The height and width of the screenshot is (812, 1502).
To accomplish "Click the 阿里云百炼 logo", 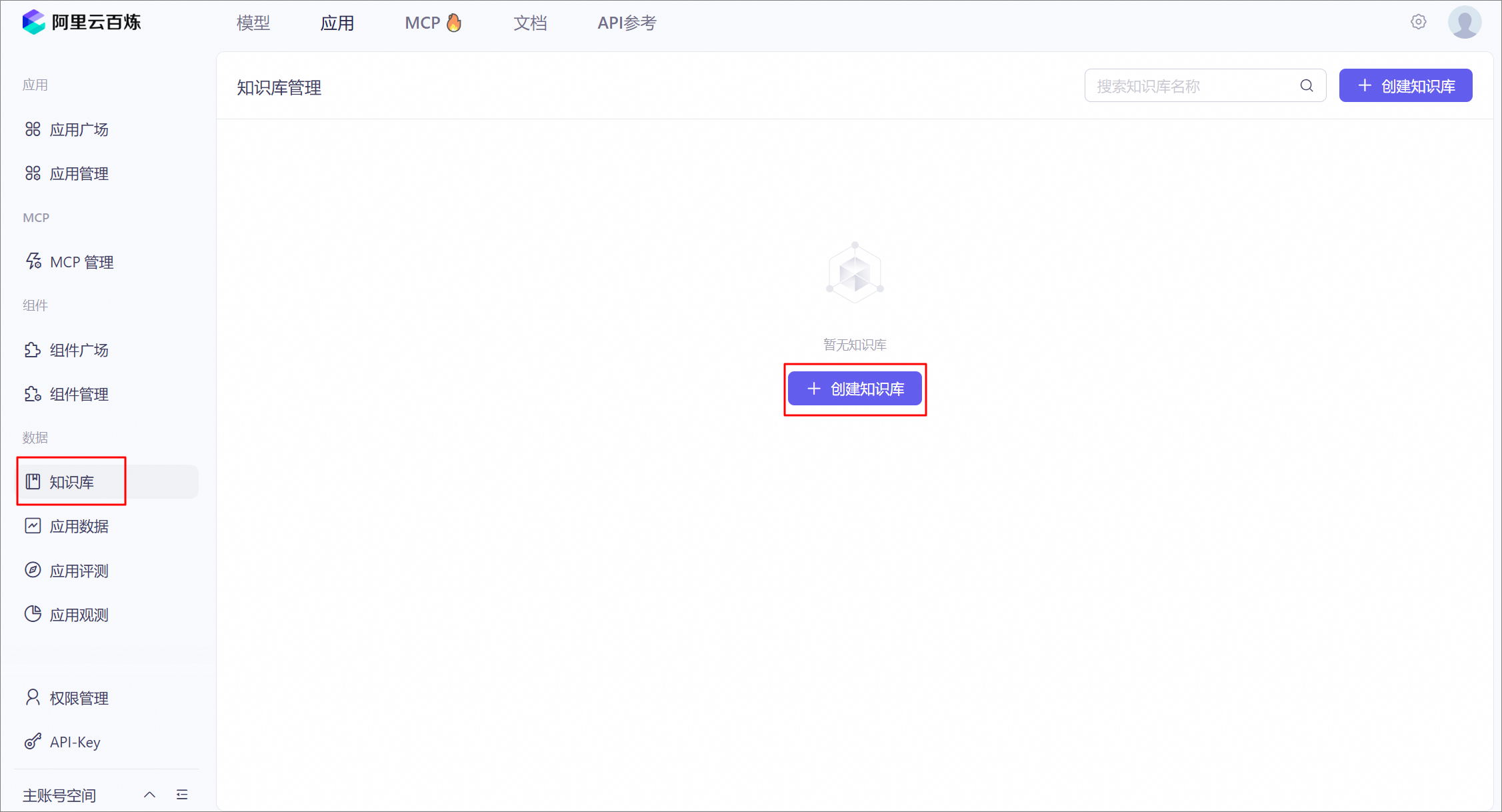I will [81, 23].
